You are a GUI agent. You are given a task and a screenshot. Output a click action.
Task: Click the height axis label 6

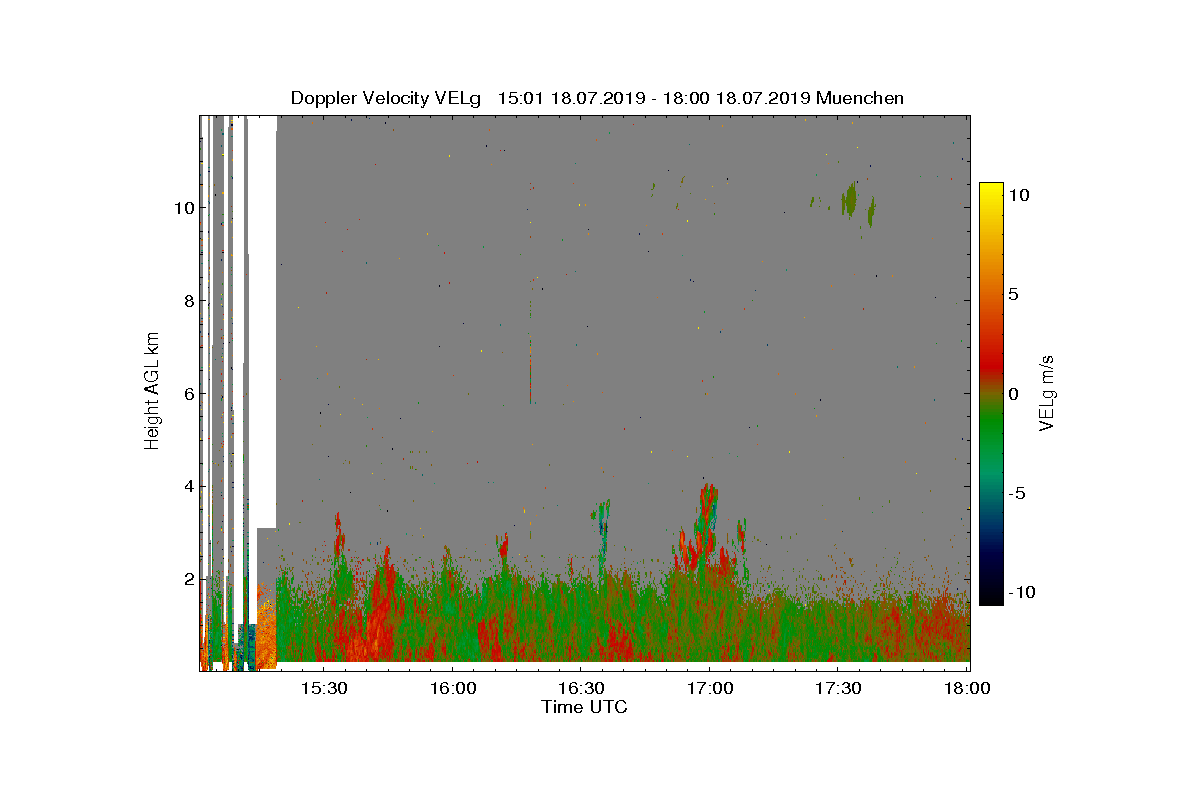pos(188,394)
